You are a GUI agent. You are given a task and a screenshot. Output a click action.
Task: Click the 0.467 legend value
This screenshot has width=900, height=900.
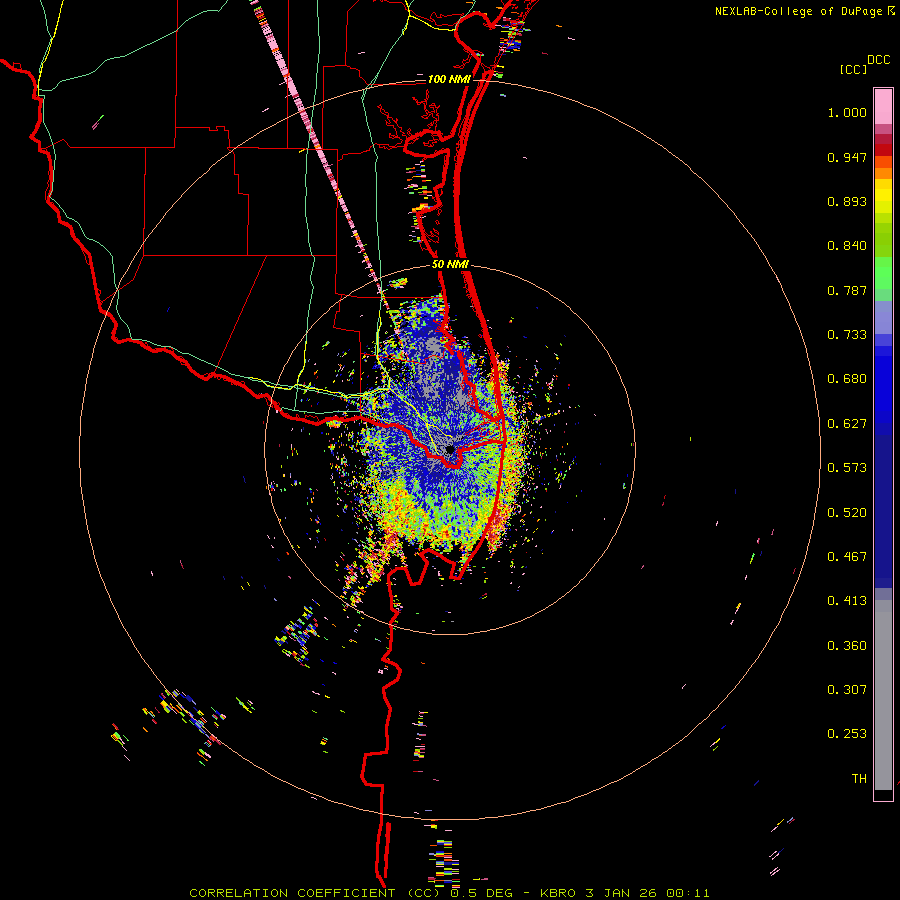click(847, 557)
